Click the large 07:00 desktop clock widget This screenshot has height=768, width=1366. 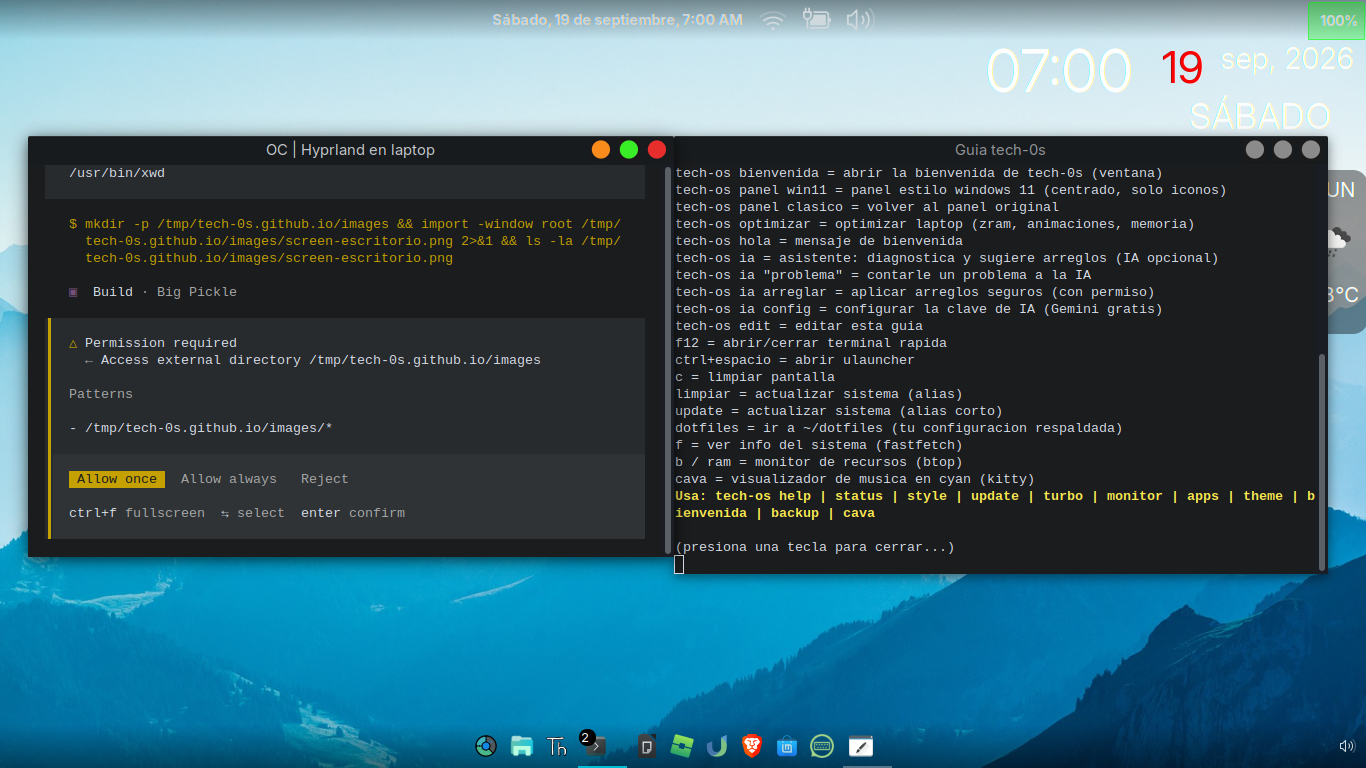click(1060, 70)
